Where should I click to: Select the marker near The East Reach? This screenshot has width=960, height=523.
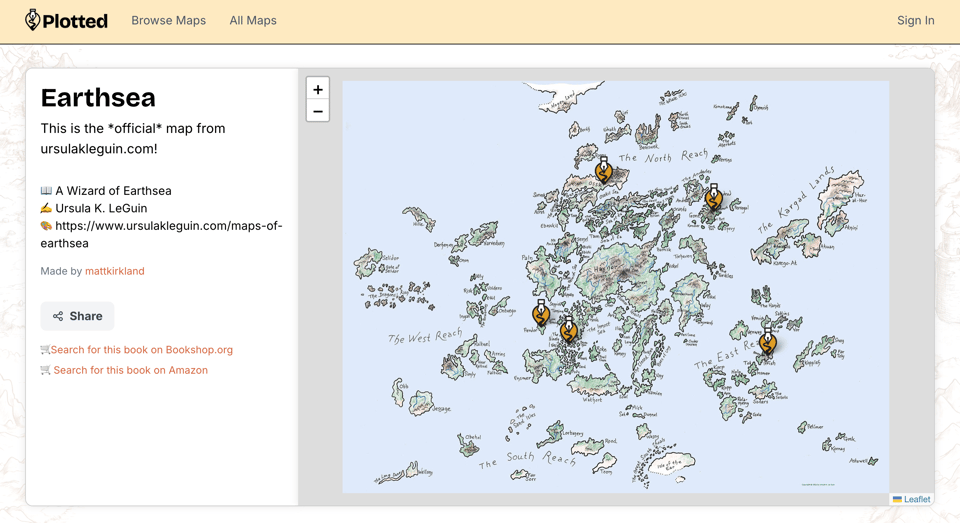[x=767, y=342]
